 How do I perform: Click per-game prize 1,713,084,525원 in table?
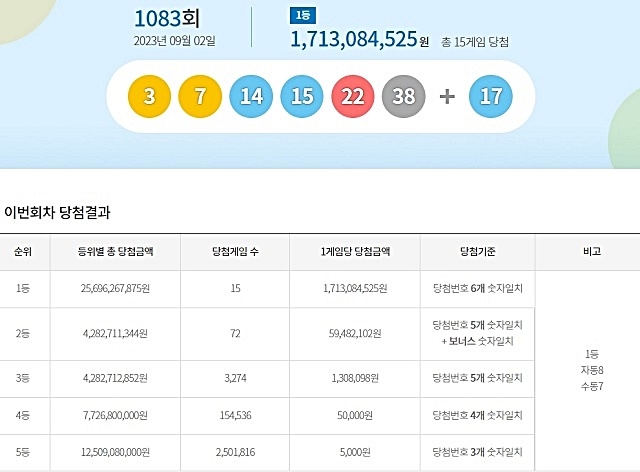click(355, 289)
